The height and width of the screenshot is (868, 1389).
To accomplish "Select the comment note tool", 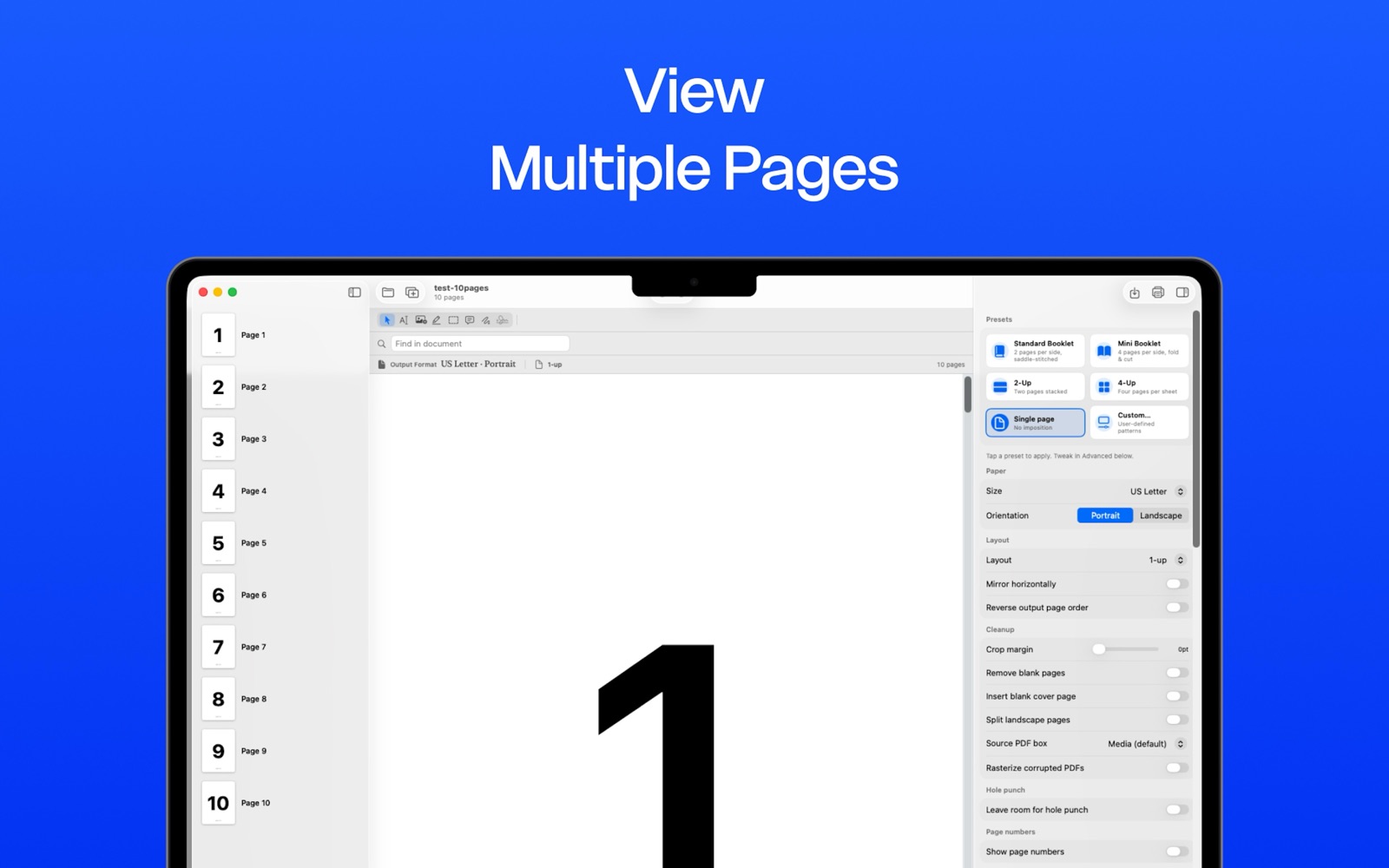I will [x=470, y=320].
